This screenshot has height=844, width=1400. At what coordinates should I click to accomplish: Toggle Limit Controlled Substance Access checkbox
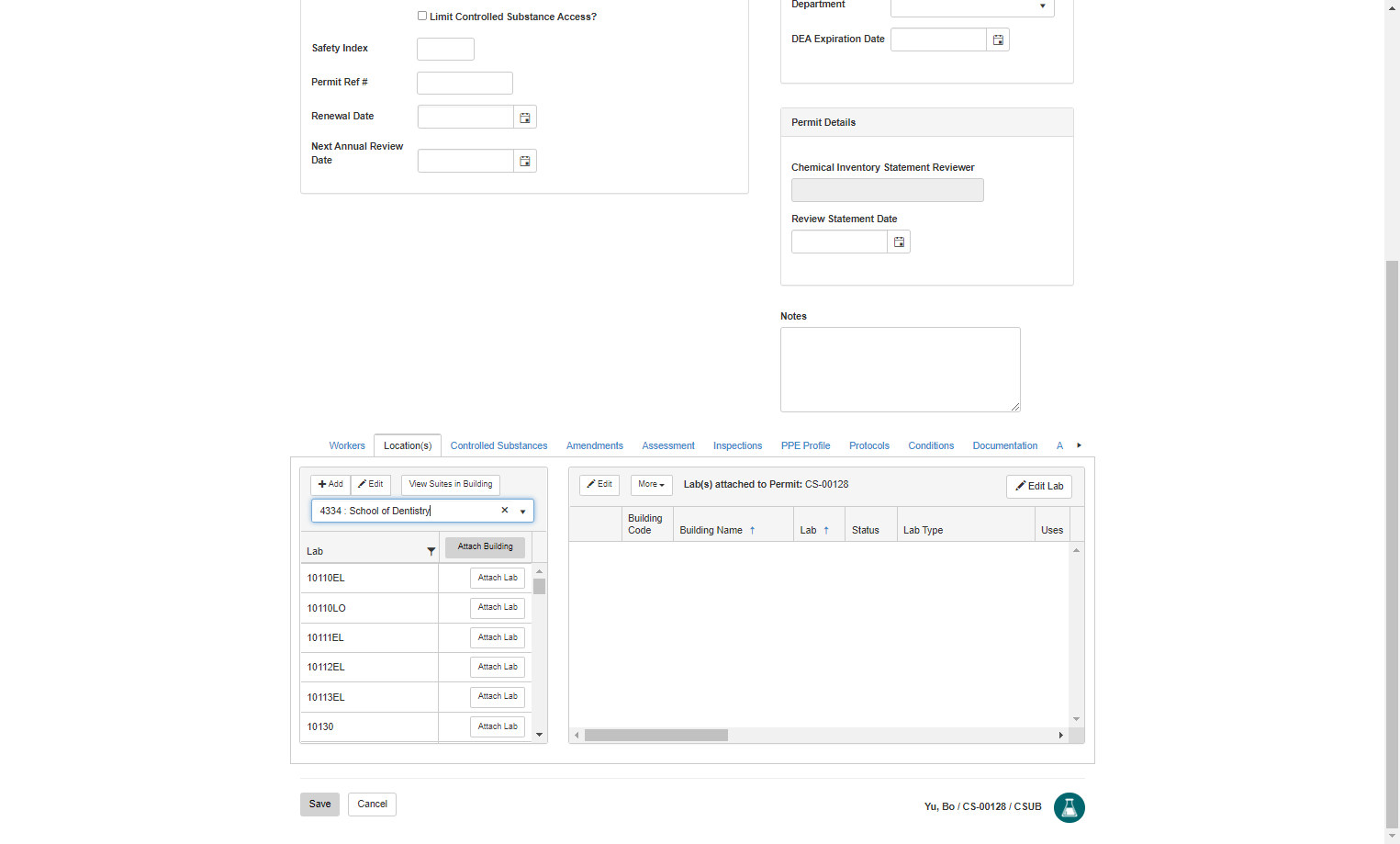(422, 17)
